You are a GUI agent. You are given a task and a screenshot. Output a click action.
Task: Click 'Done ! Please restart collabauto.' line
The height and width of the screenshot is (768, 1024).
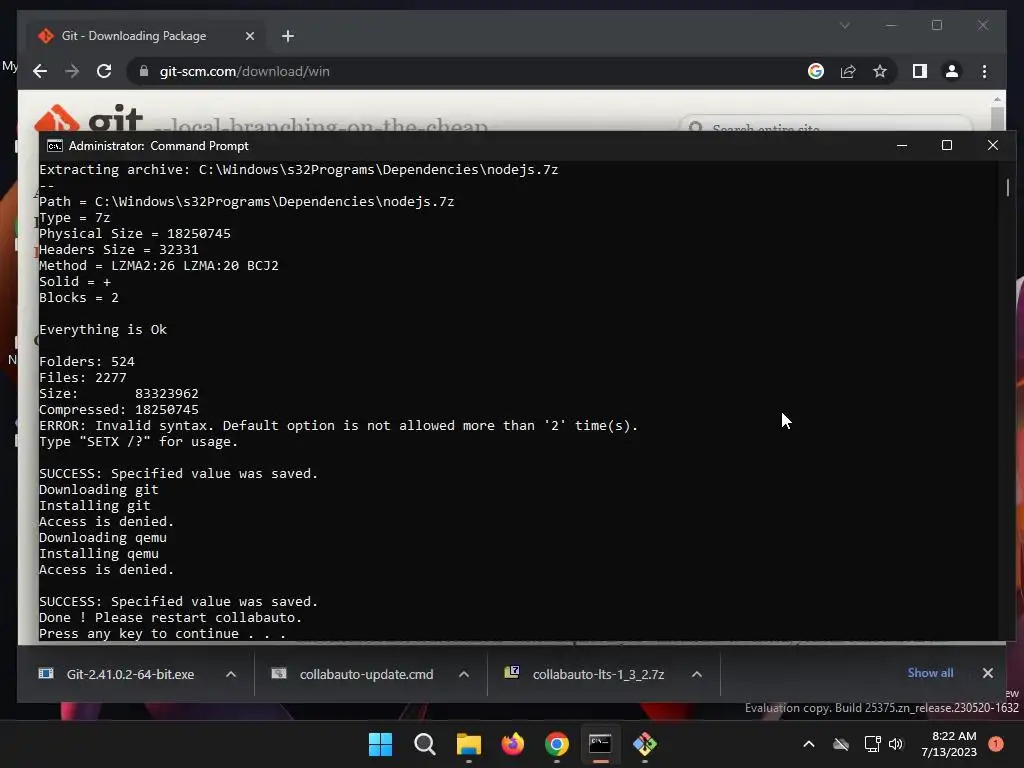pos(170,618)
